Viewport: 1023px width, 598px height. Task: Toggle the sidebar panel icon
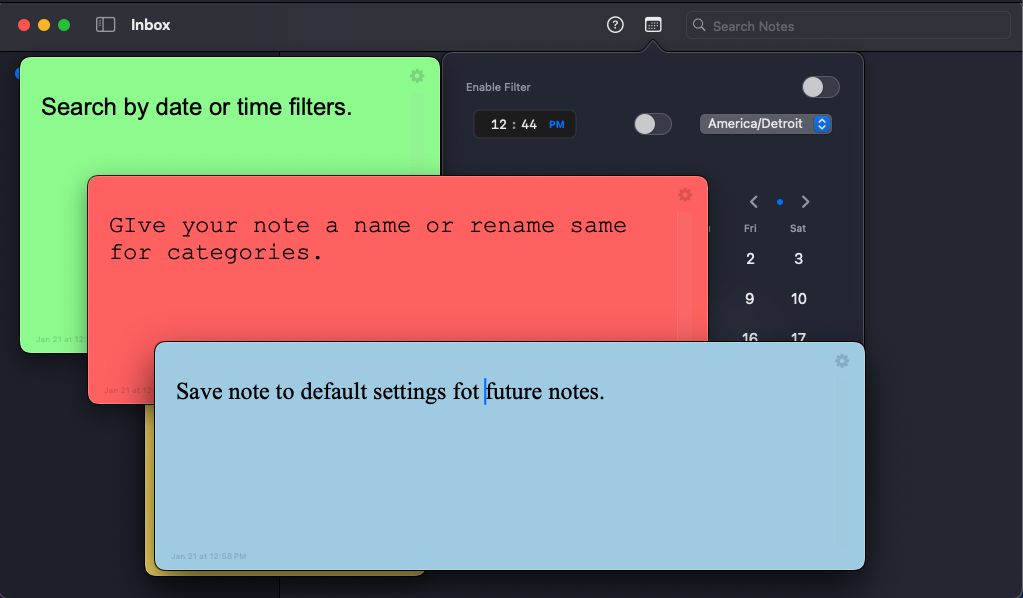click(104, 24)
